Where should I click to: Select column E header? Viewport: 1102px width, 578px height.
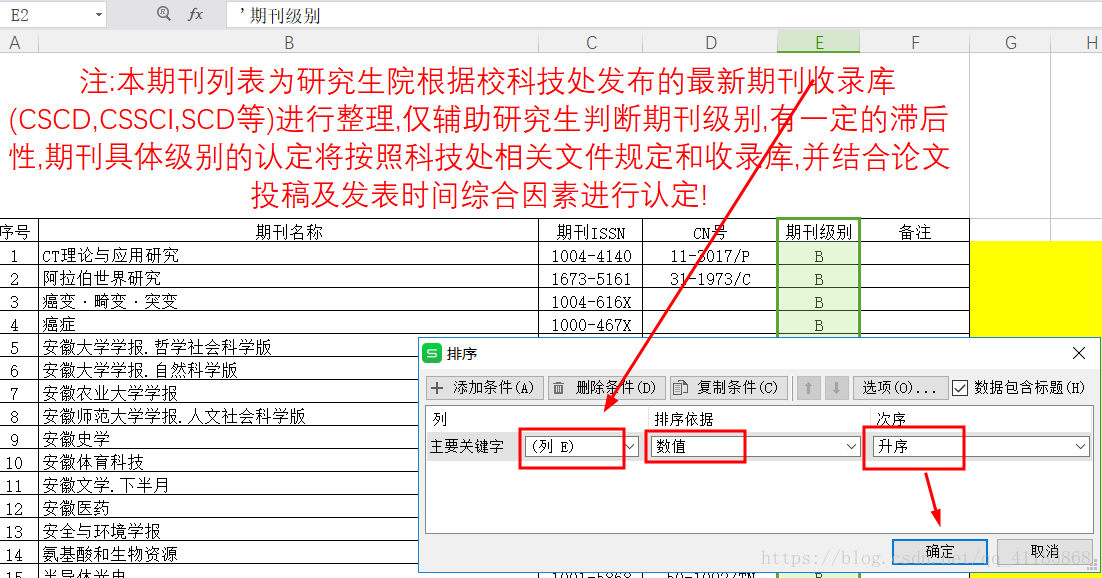pyautogui.click(x=819, y=43)
